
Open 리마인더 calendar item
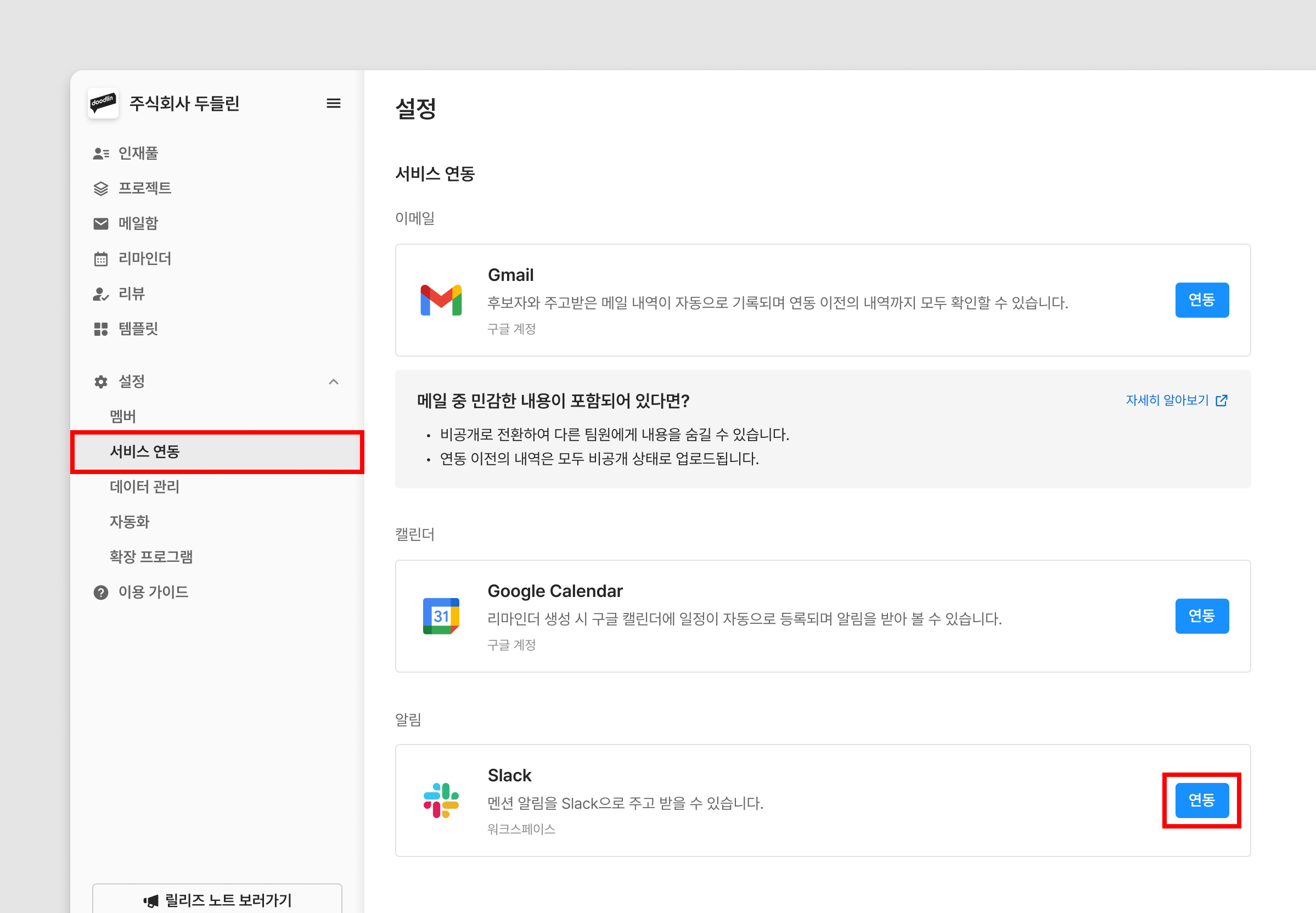tap(144, 258)
